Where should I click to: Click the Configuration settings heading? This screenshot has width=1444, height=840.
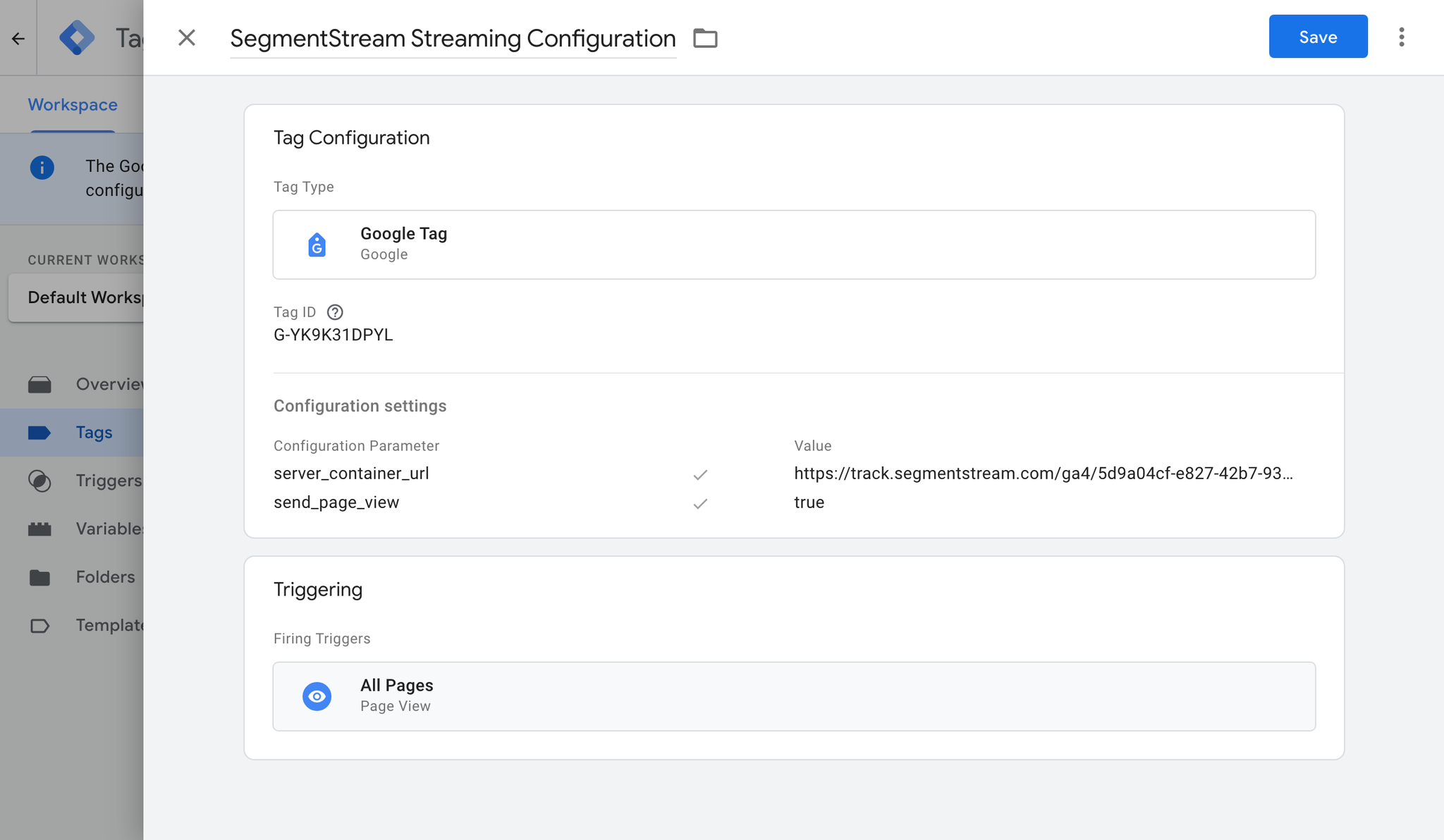pyautogui.click(x=360, y=406)
